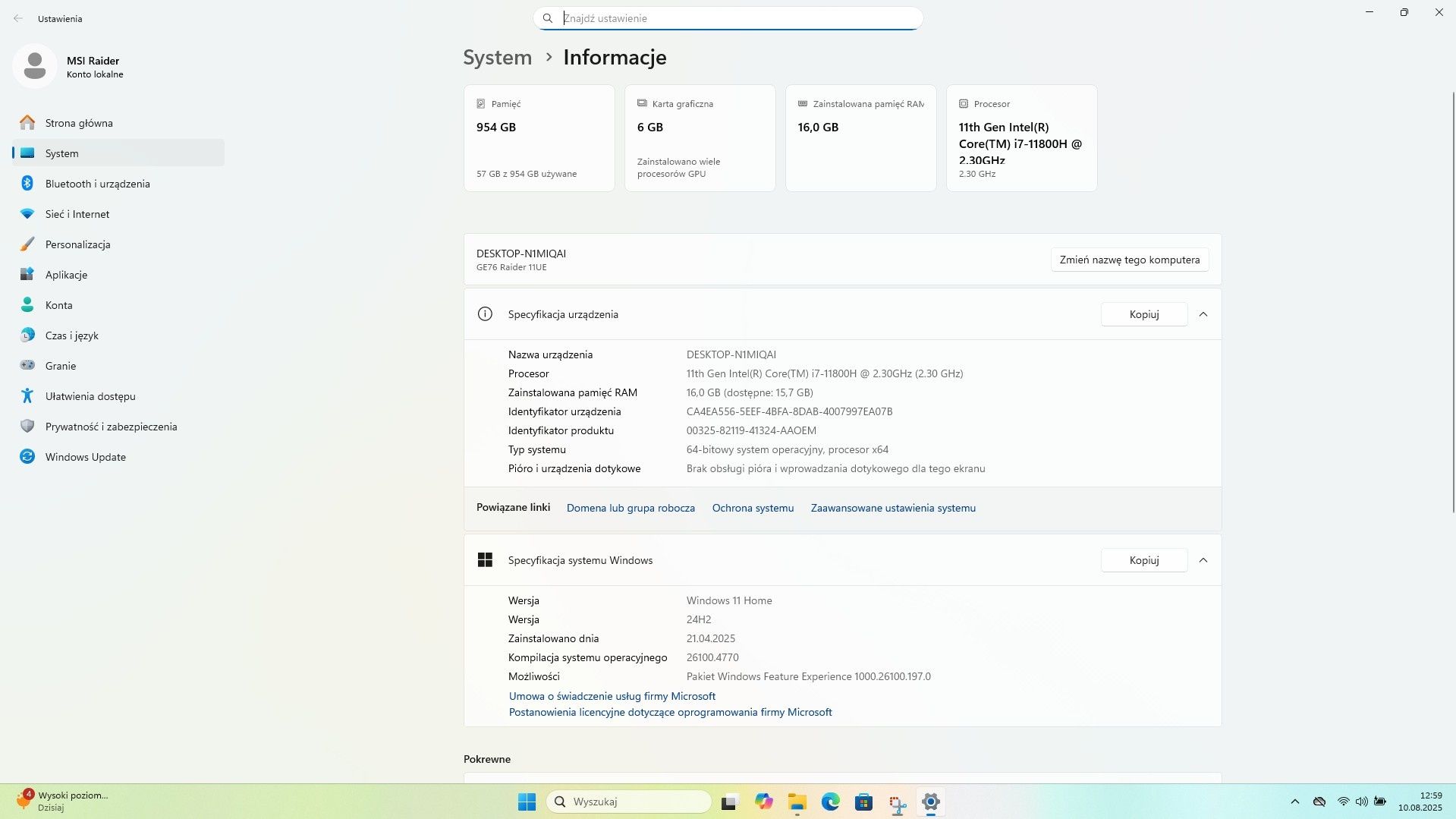Select the device ID value CA4EA556-5EEF-4BFA-8DAB-4007997EA07B

(789, 411)
